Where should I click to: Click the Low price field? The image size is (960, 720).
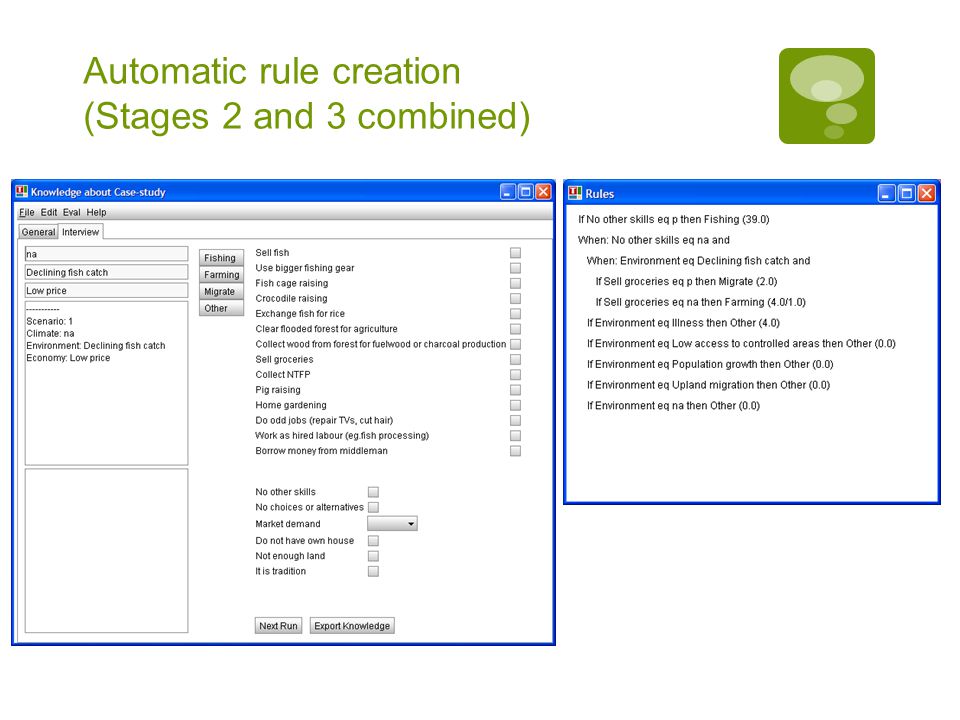point(107,291)
